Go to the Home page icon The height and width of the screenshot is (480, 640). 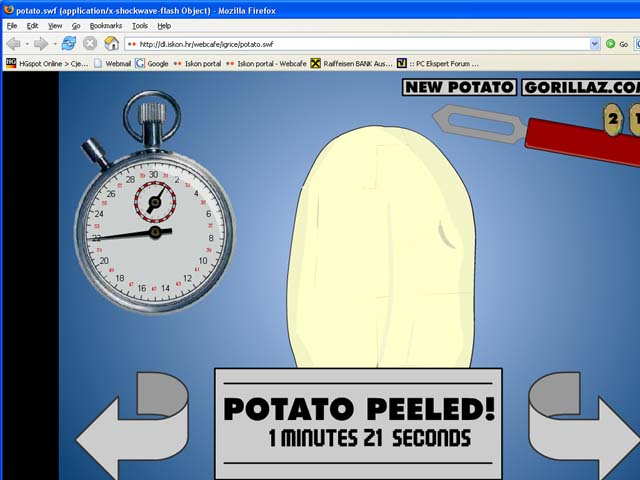(111, 44)
